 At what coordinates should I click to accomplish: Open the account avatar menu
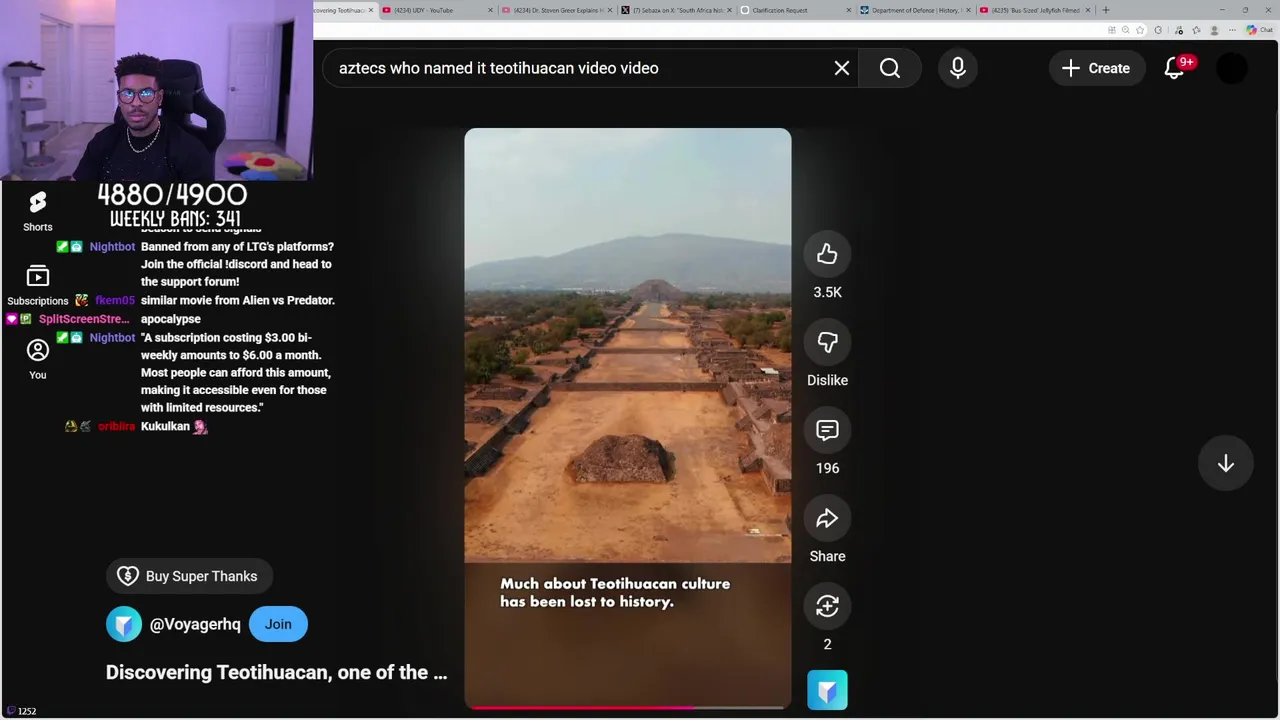(1232, 68)
